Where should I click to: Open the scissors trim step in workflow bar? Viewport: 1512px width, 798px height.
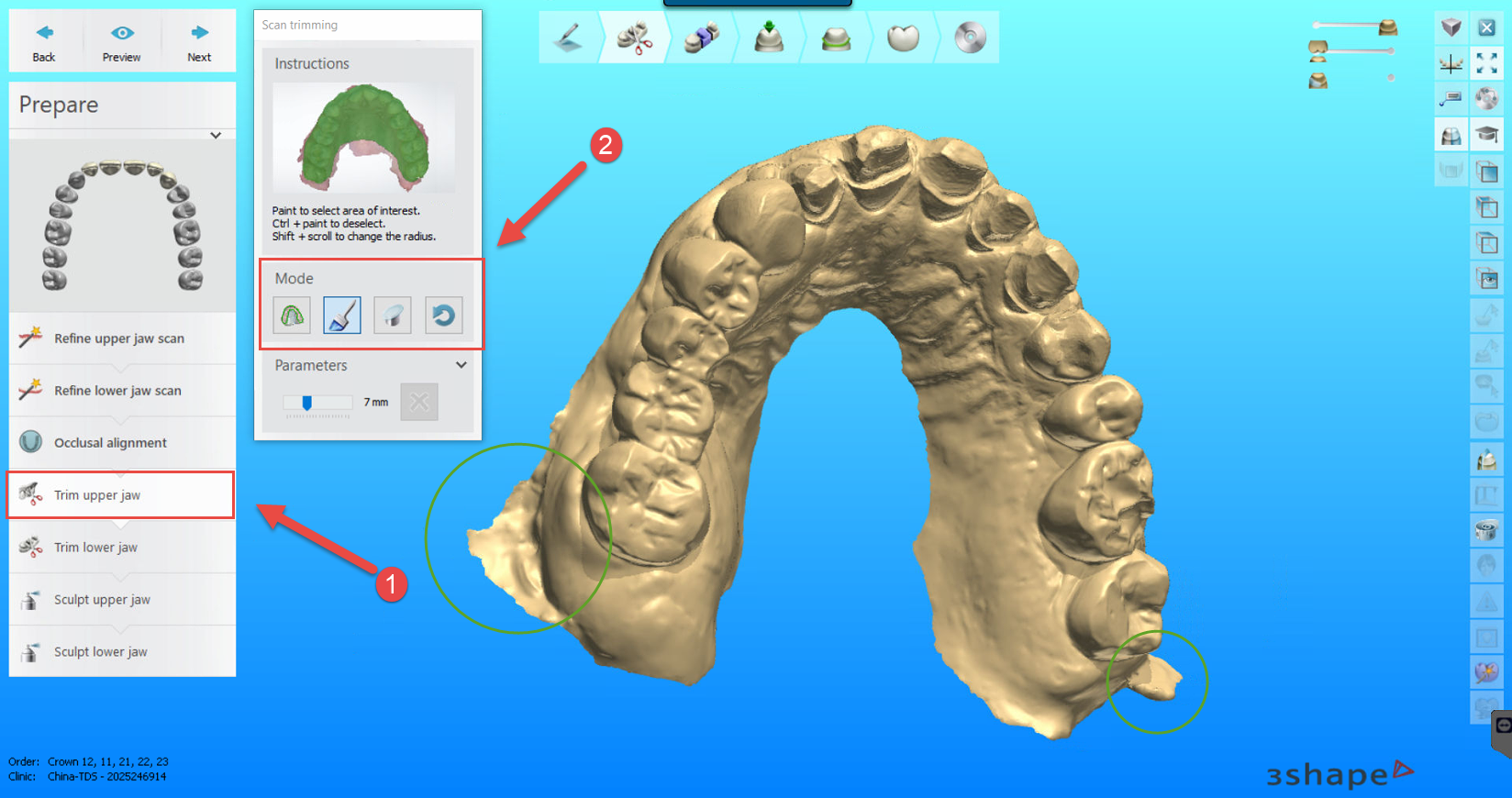634,39
